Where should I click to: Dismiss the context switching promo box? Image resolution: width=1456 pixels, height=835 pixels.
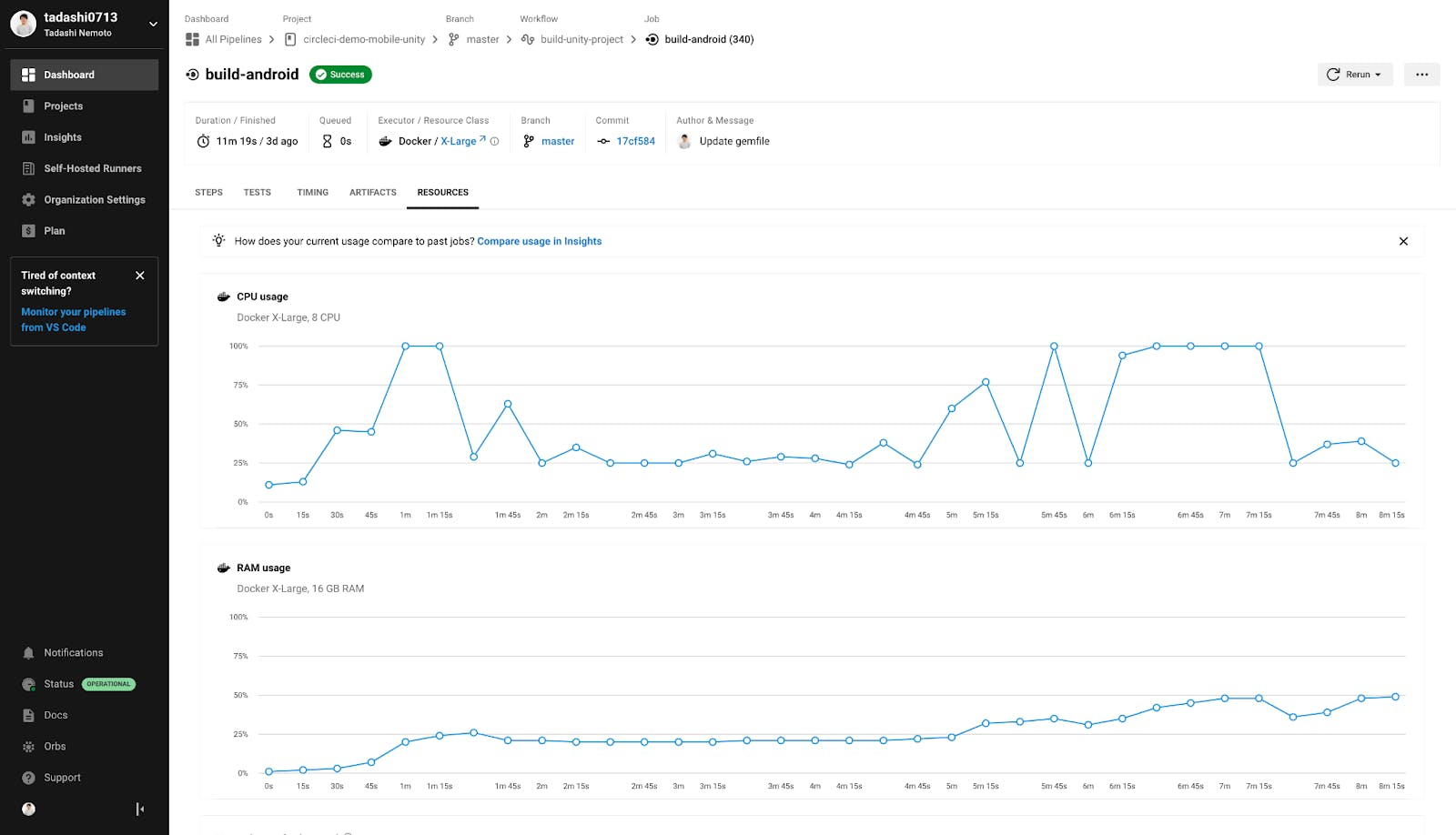point(140,275)
